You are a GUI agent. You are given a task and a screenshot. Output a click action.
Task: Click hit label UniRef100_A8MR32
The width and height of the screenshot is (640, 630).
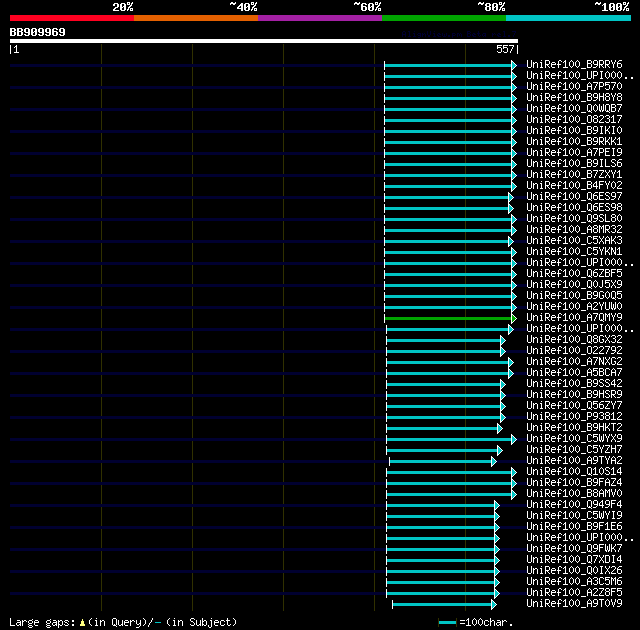pos(574,230)
